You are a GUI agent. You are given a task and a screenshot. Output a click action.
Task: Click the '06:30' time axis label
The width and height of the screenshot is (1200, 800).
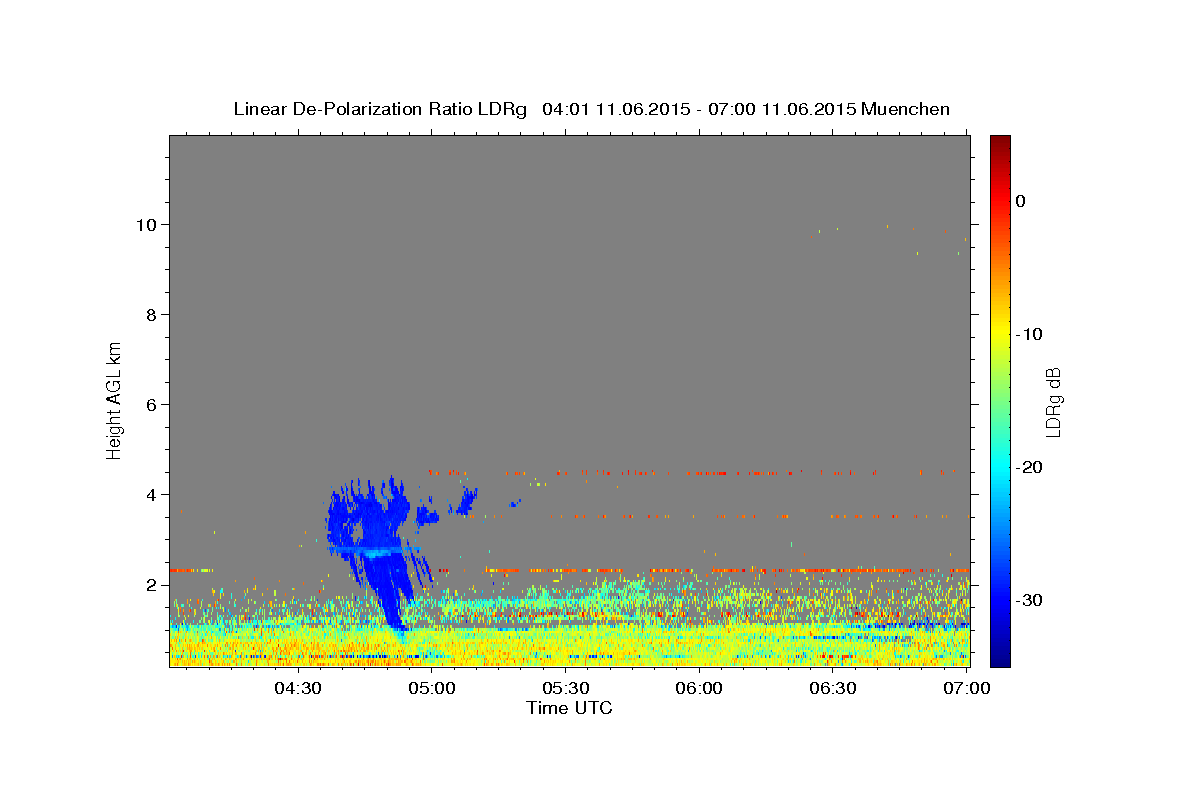tap(833, 688)
